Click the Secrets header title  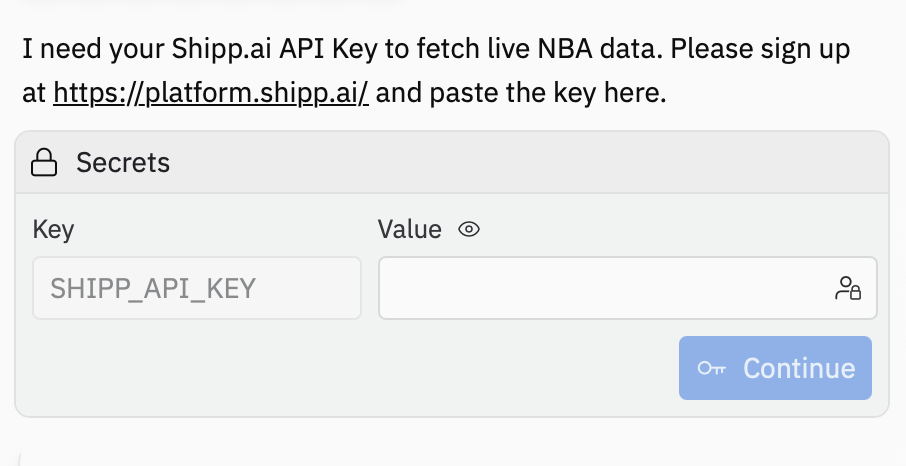(123, 162)
